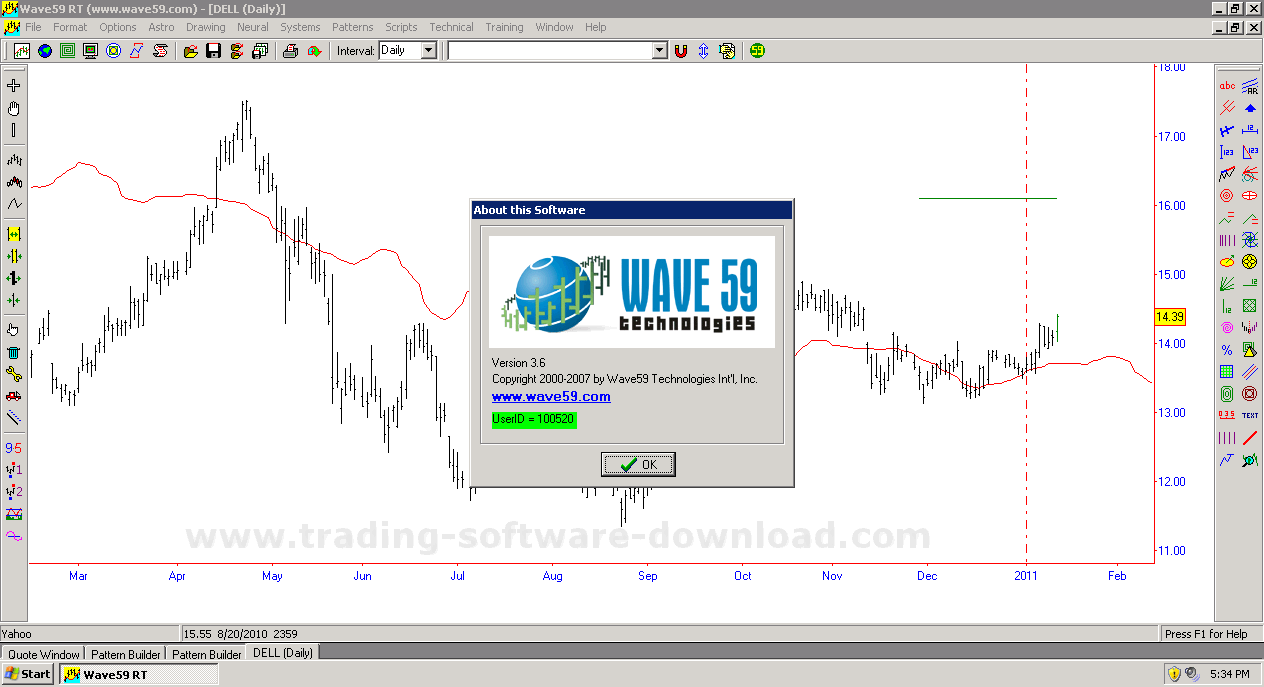Select the red magnet snap tool
This screenshot has width=1264, height=687.
pos(681,50)
